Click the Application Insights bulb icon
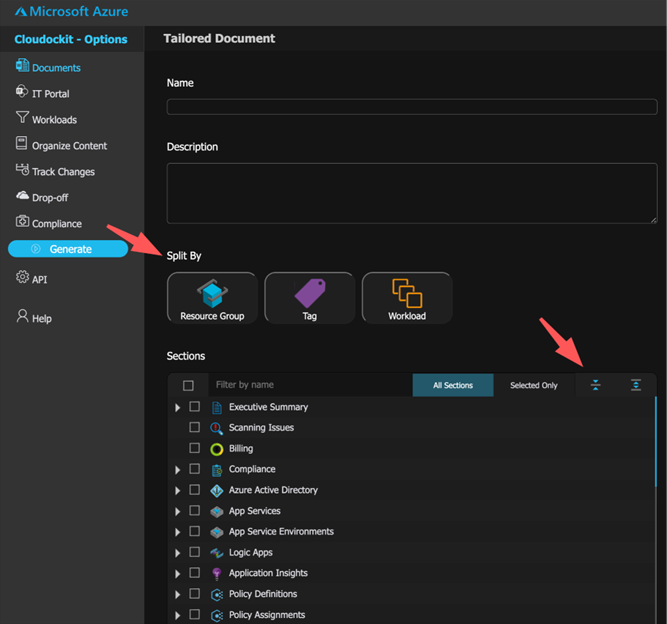Image resolution: width=667 pixels, height=624 pixels. 217,574
